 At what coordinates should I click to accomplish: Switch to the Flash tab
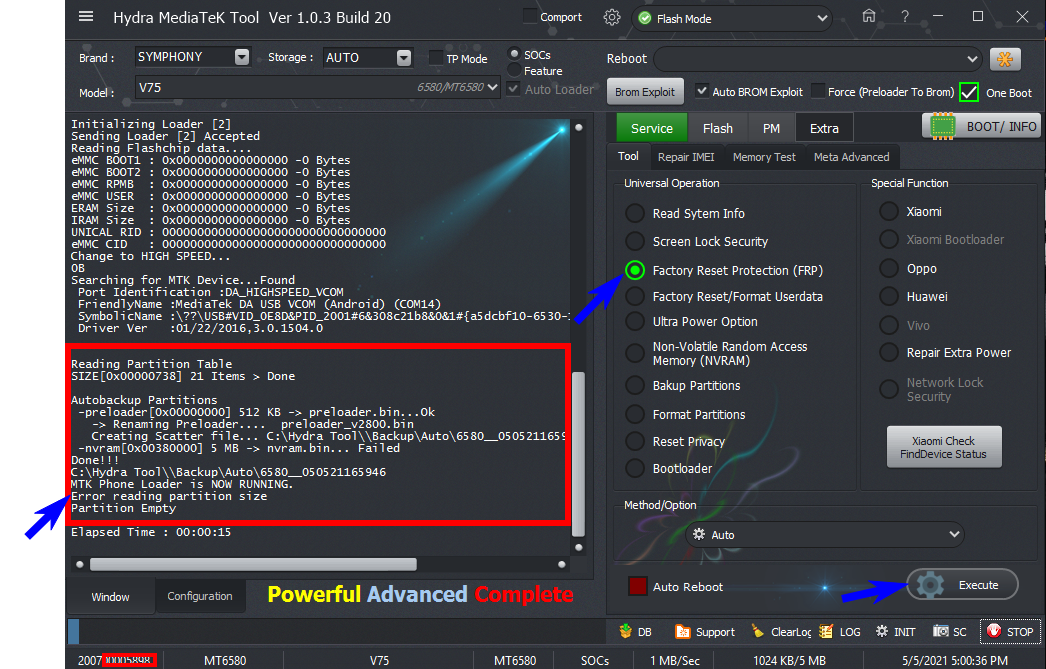pos(717,128)
